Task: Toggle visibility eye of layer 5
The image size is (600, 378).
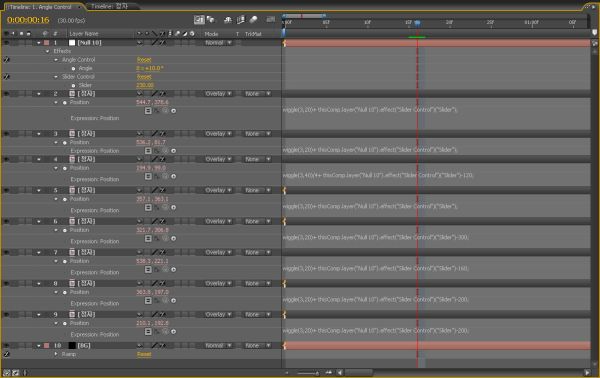Action: pos(6,190)
